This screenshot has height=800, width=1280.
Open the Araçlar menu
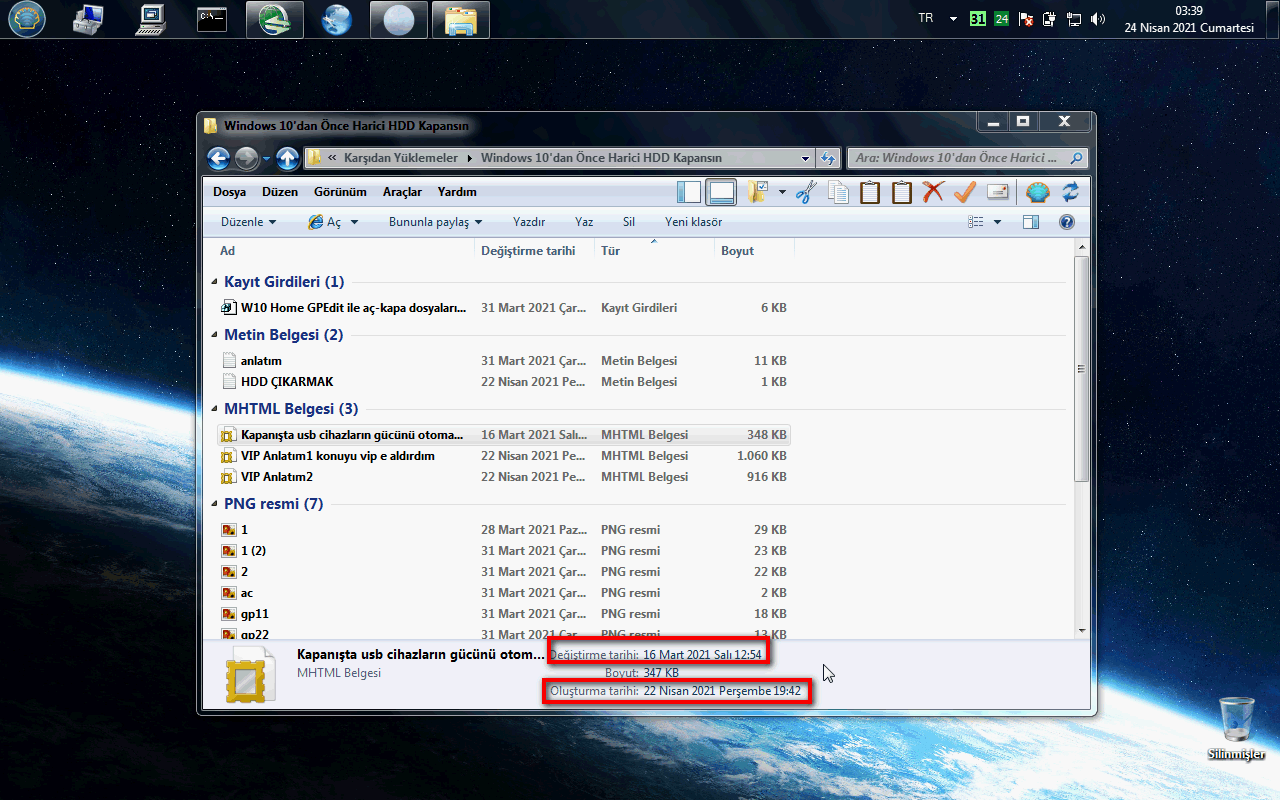403,192
